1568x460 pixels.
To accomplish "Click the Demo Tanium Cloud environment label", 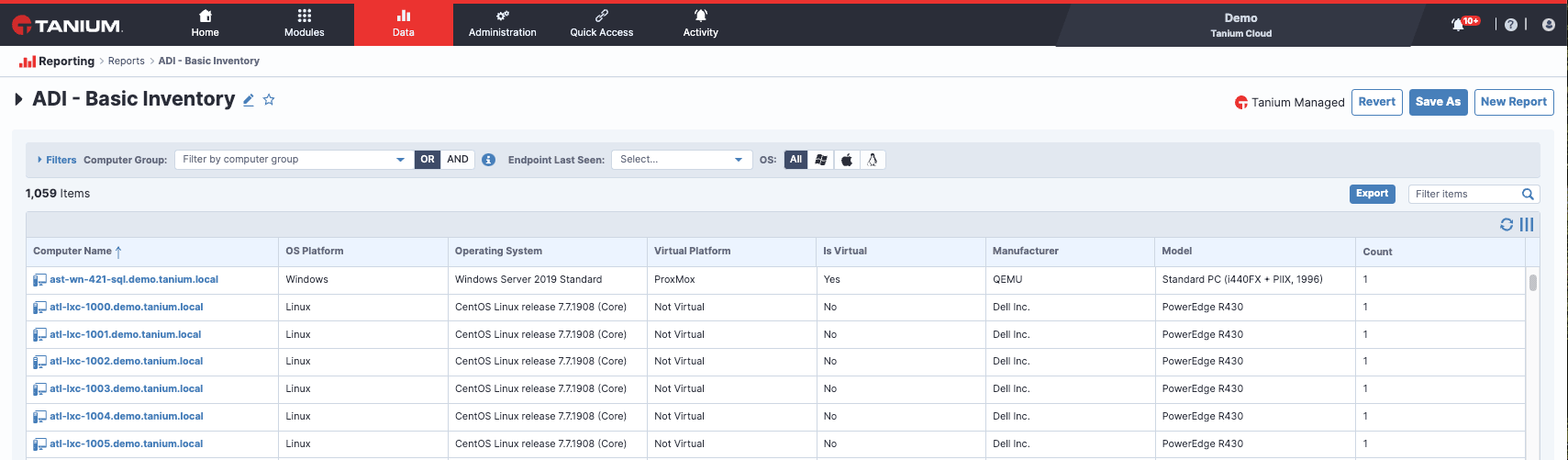I will click(1240, 25).
